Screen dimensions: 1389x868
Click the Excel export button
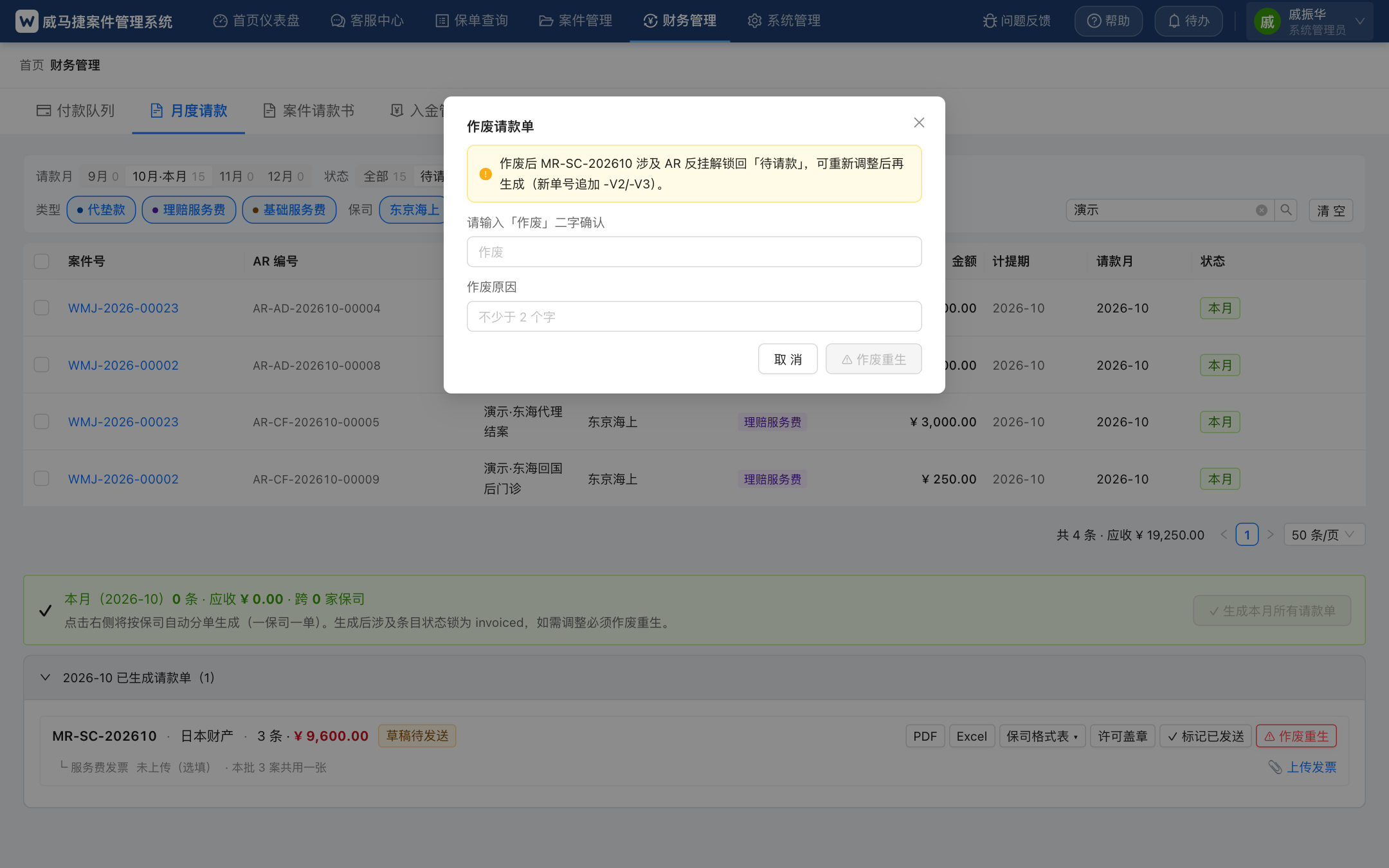click(x=972, y=736)
